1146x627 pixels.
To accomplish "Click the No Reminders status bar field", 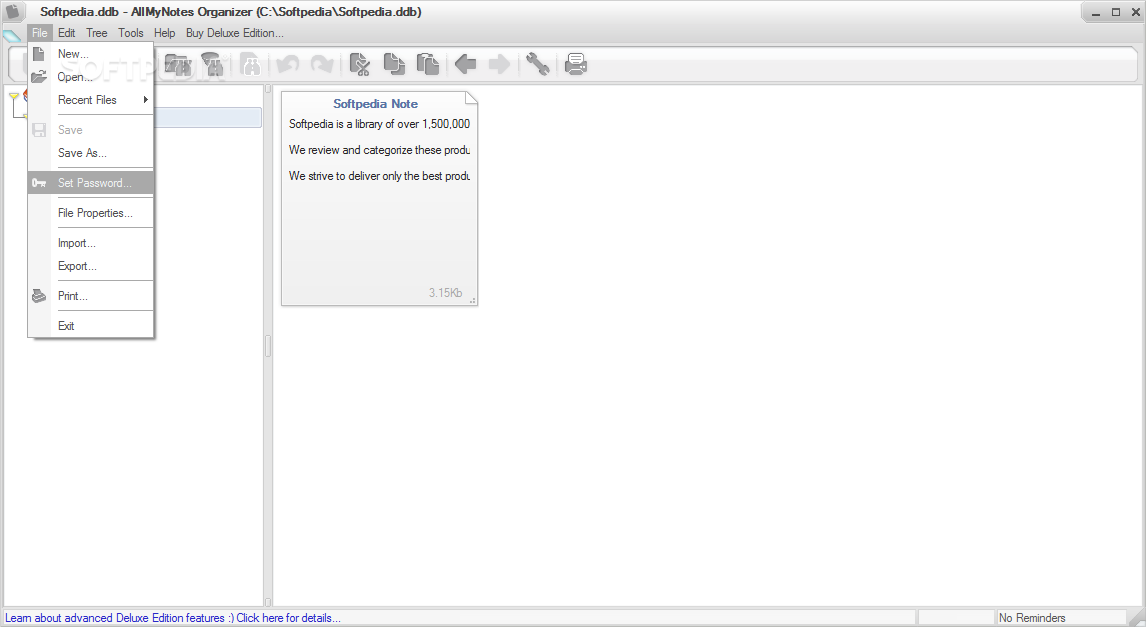I will (x=1061, y=618).
